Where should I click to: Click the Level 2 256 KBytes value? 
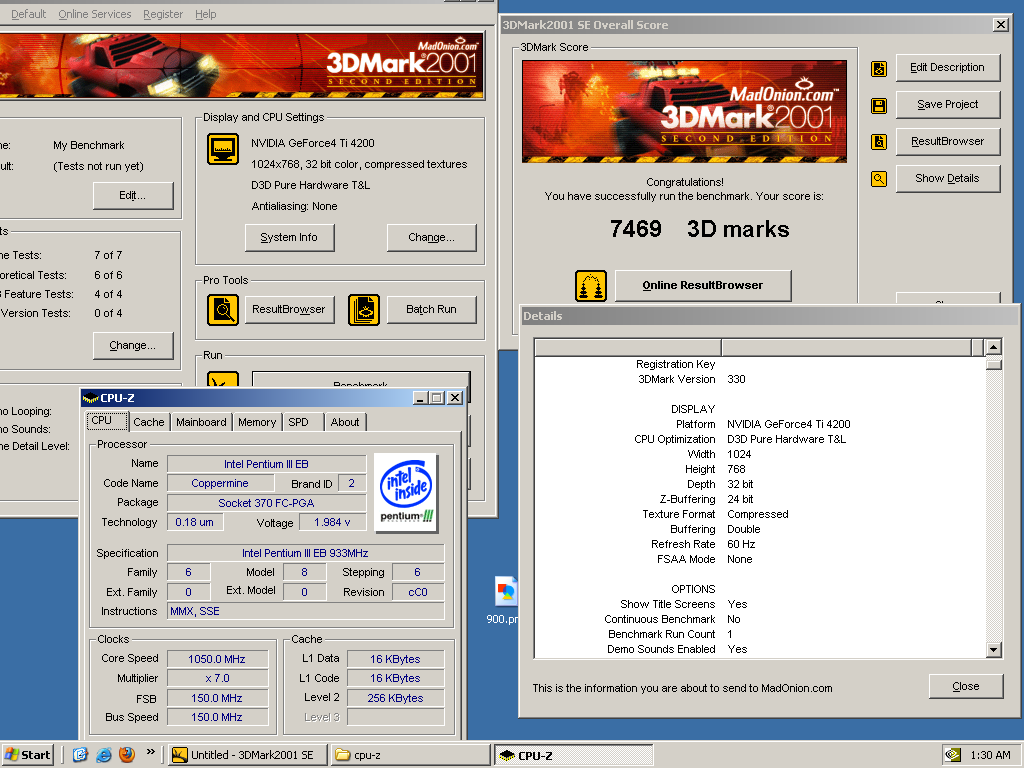[396, 698]
